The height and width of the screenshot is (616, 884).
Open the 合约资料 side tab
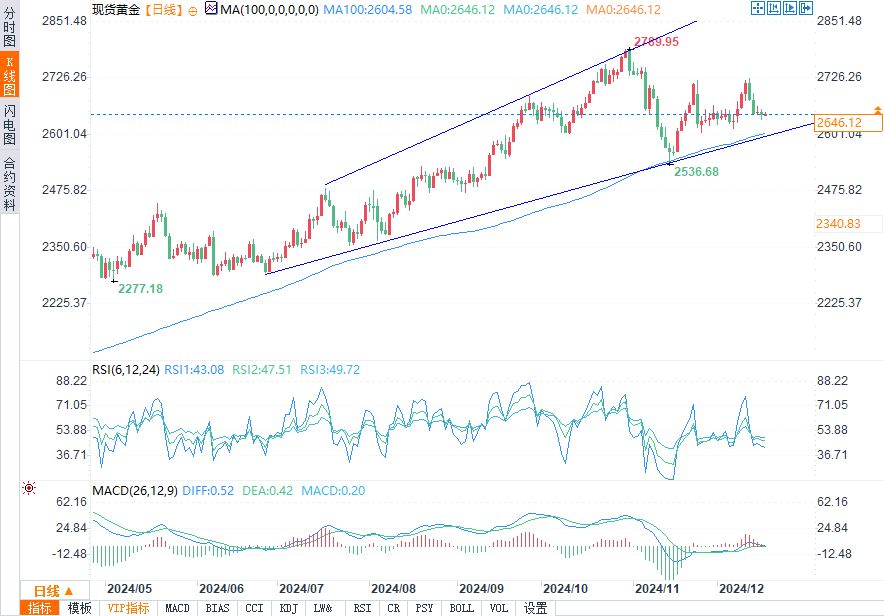pos(9,184)
